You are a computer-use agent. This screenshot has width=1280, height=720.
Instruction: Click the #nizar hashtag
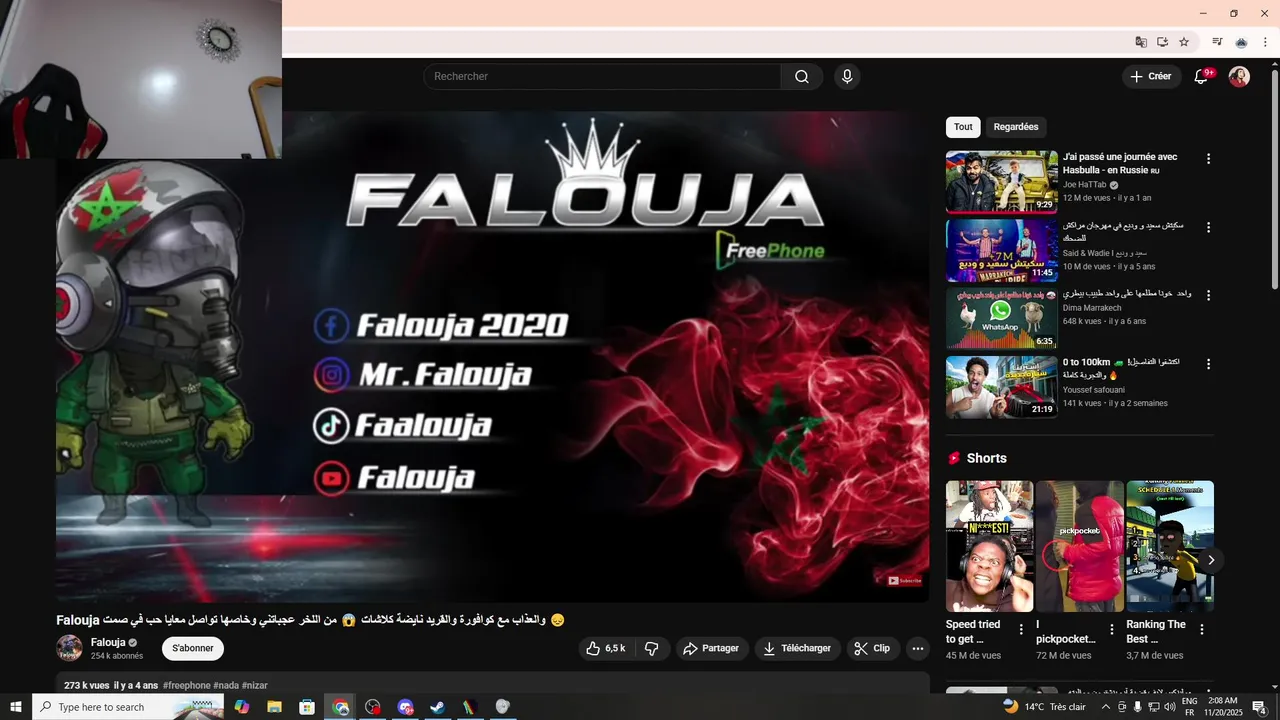254,685
